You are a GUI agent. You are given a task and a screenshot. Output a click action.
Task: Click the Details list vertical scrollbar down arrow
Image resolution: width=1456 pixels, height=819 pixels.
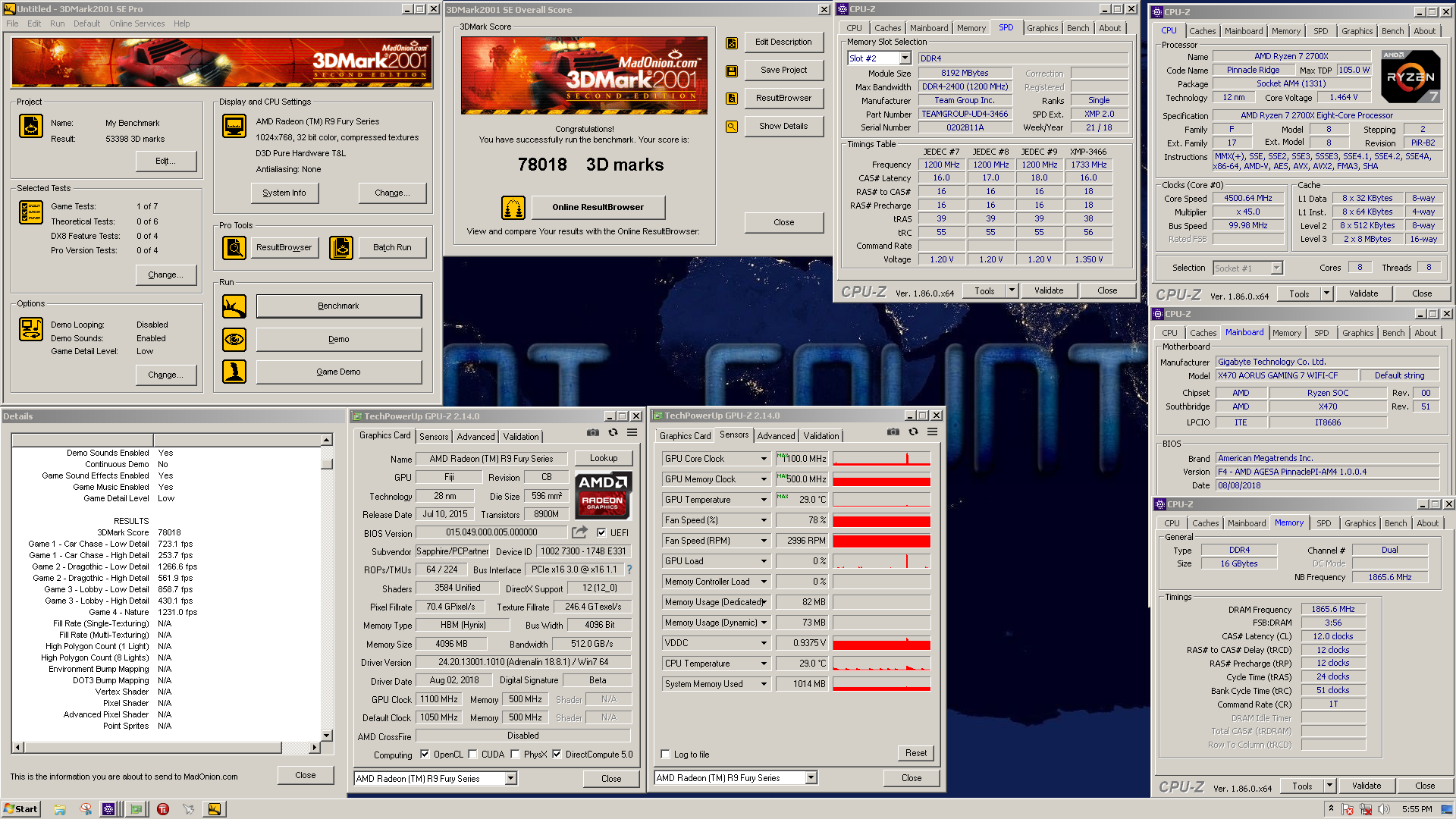pos(327,735)
